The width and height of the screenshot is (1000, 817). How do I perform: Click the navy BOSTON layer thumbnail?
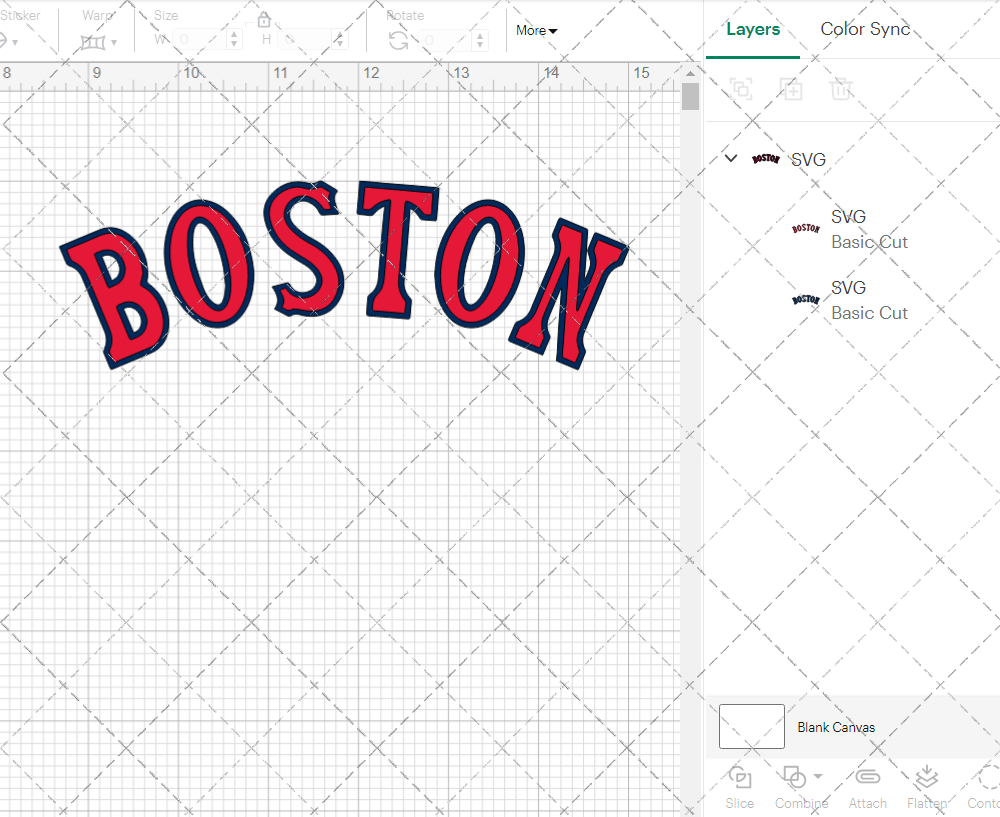point(805,300)
